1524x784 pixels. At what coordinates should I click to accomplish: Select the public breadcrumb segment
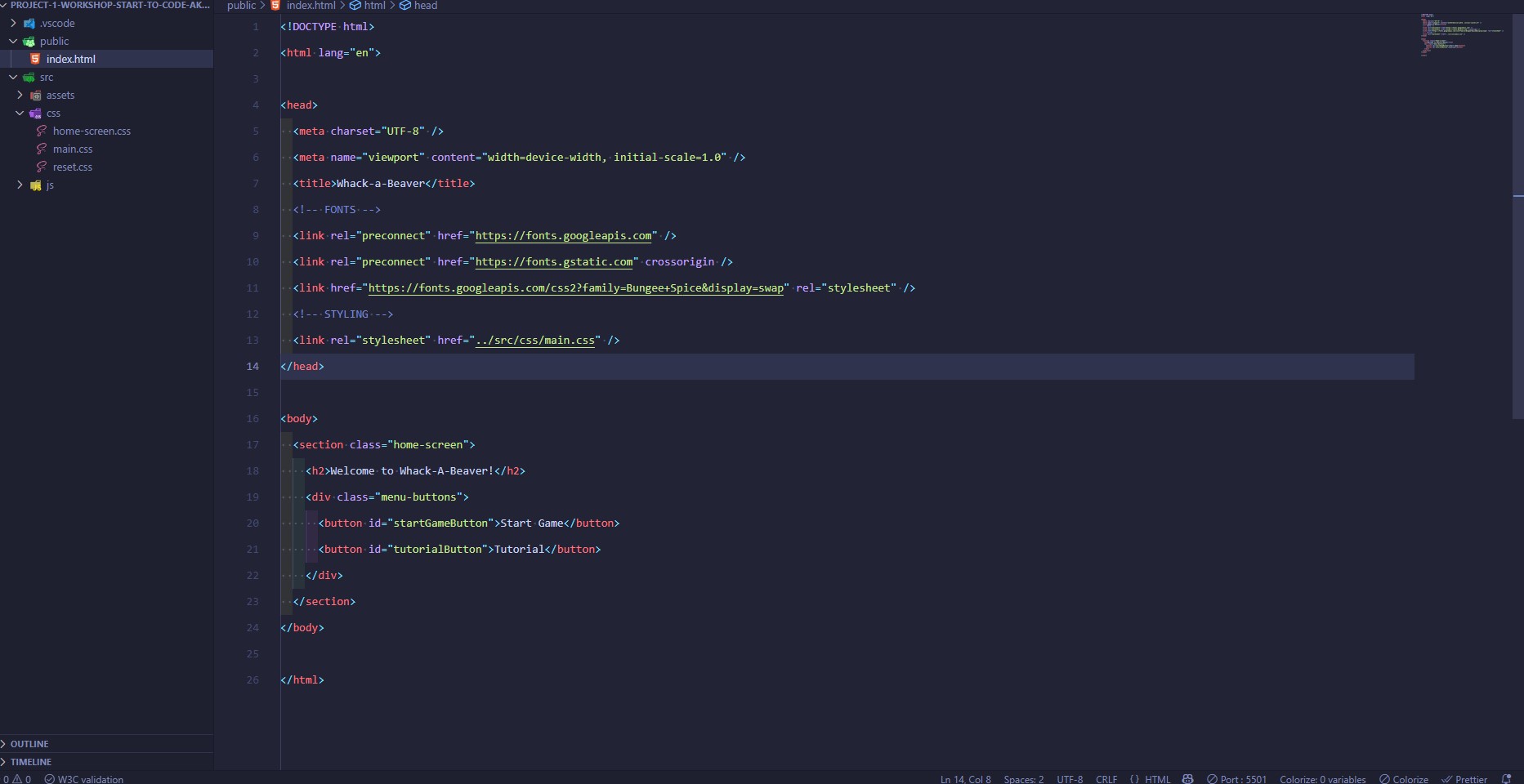click(241, 6)
